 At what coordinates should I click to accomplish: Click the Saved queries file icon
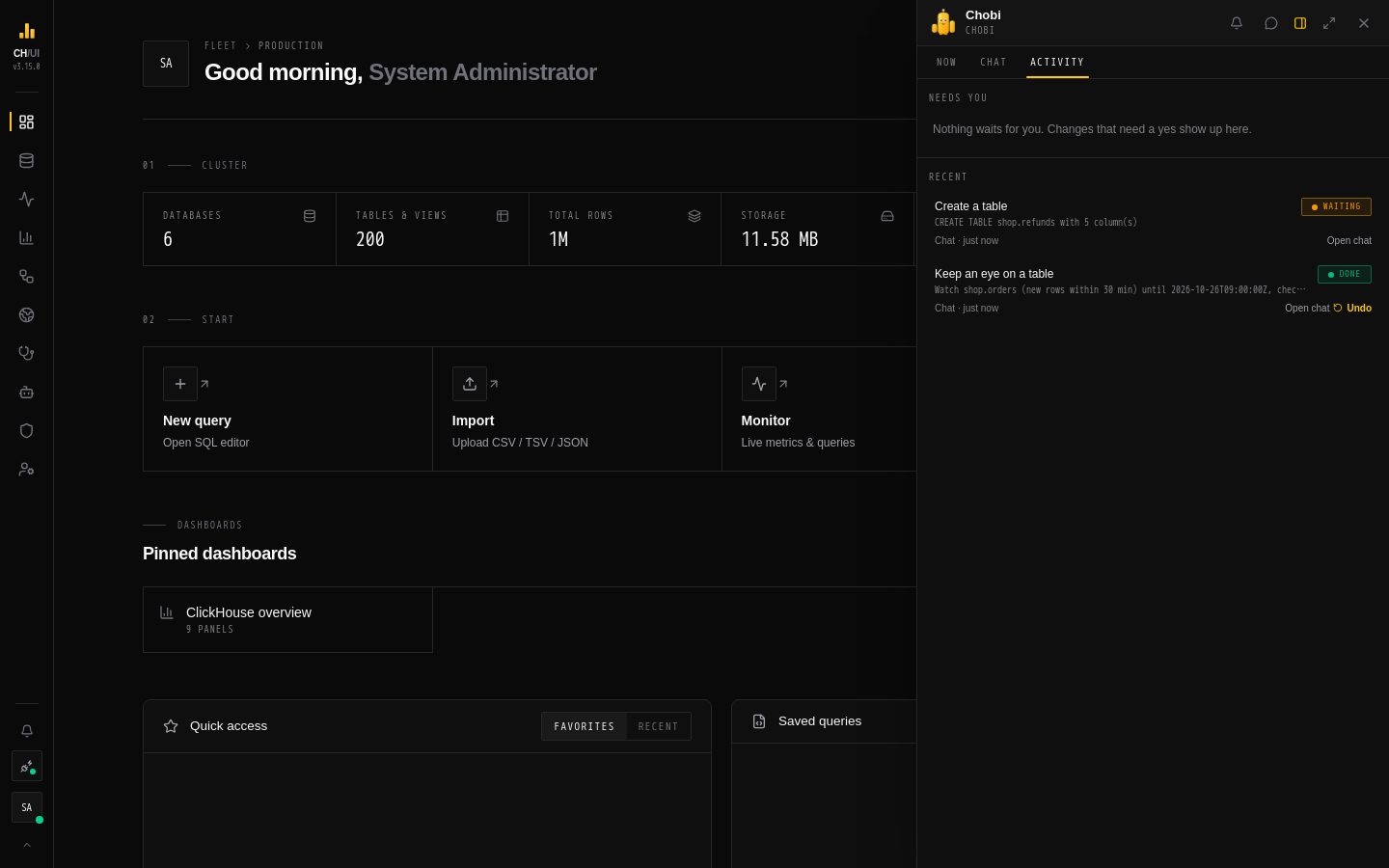[x=759, y=721]
